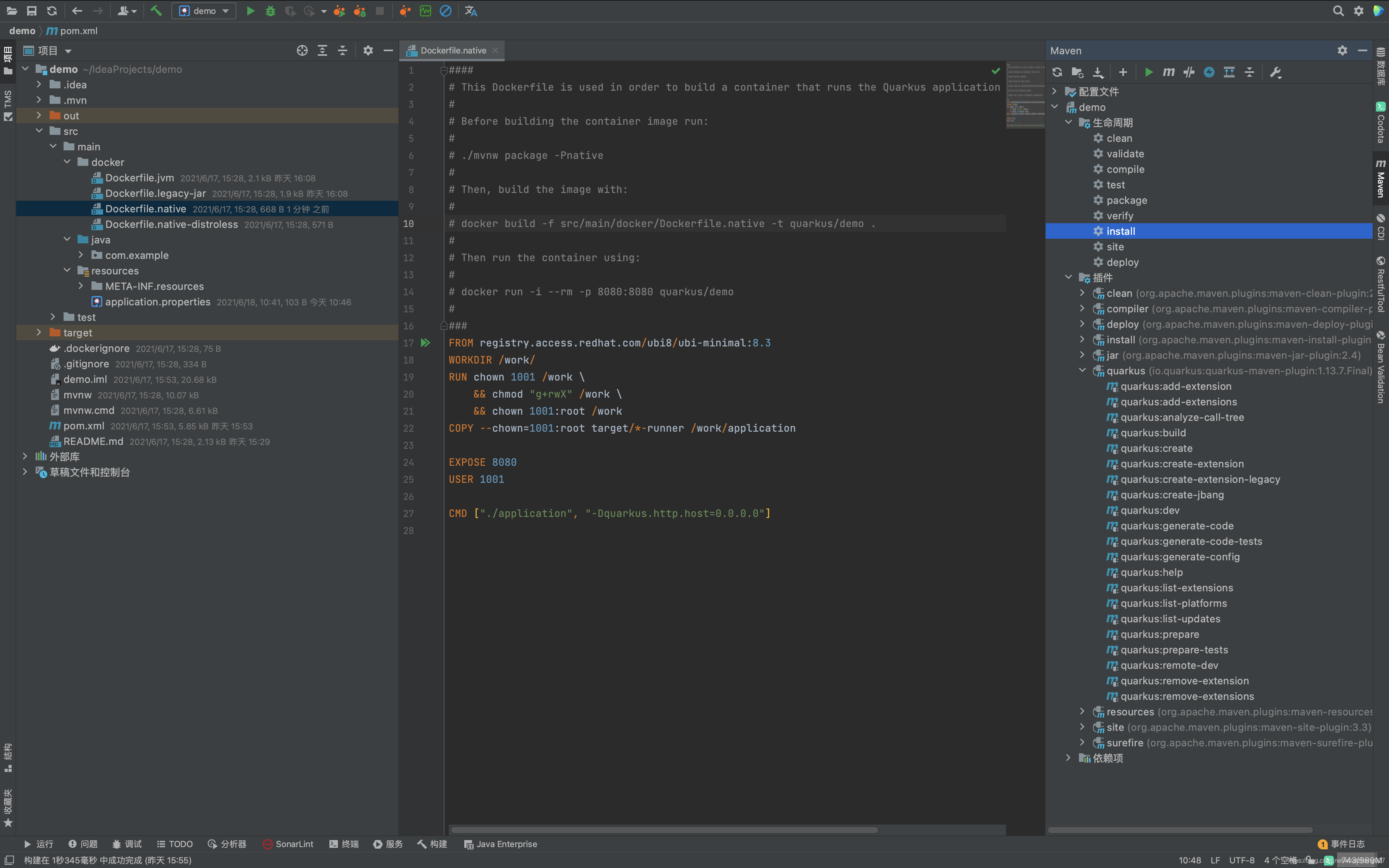Click the Run with Coverage icon
Screen dimensions: 1389x868
[290, 11]
